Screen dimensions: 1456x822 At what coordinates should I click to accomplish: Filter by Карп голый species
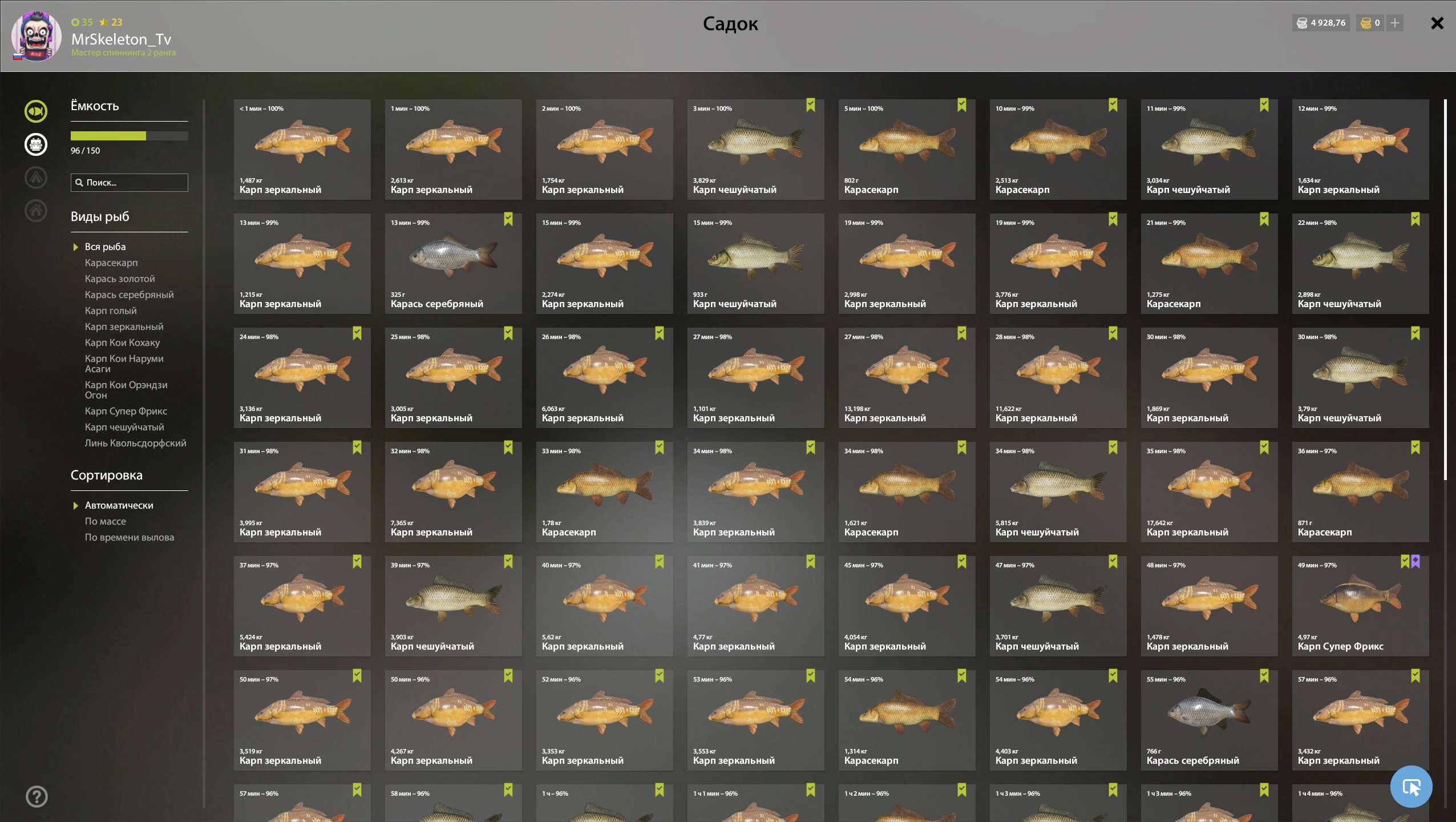(111, 311)
